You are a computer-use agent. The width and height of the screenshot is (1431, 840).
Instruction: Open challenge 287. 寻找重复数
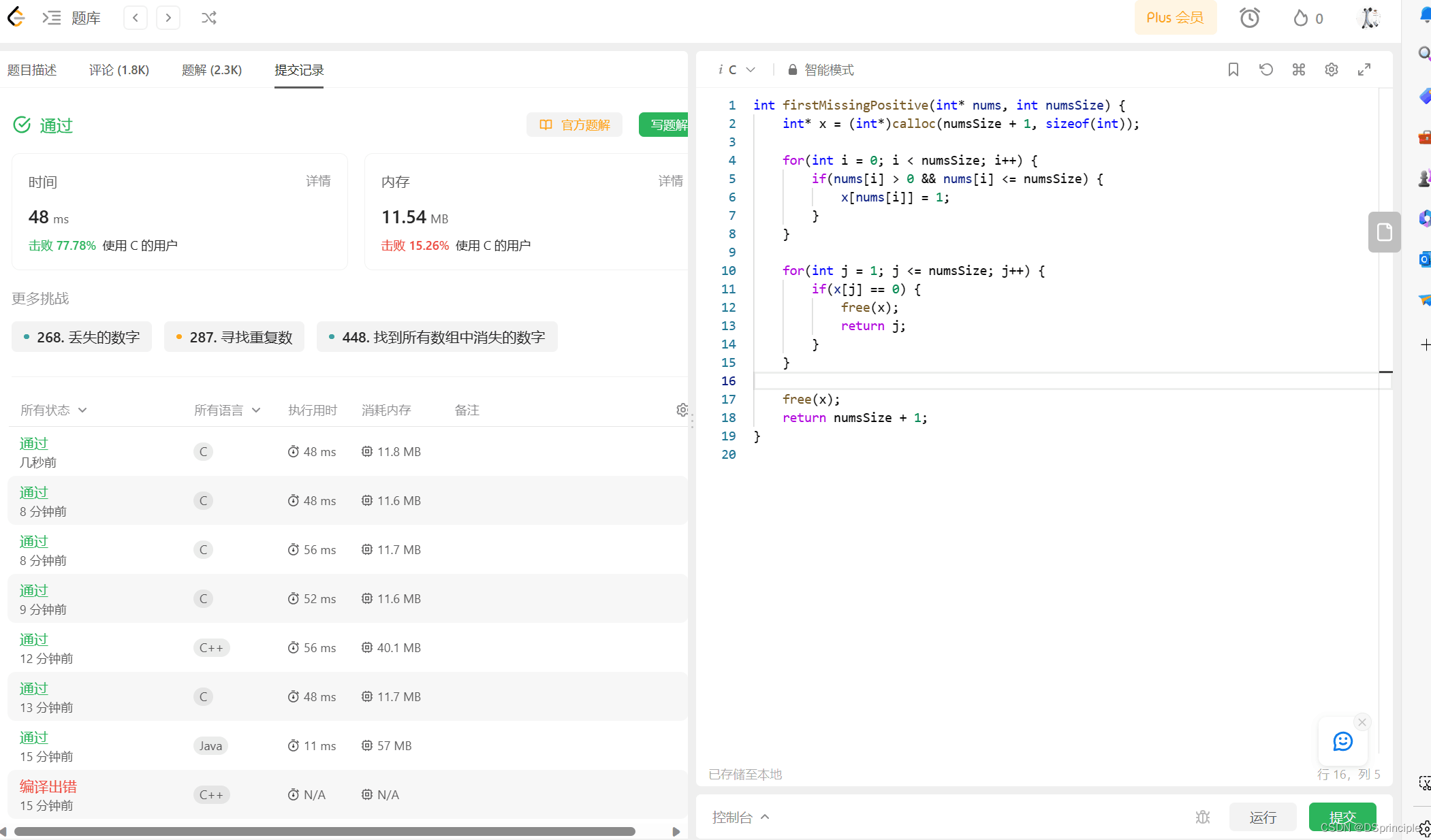[x=234, y=337]
